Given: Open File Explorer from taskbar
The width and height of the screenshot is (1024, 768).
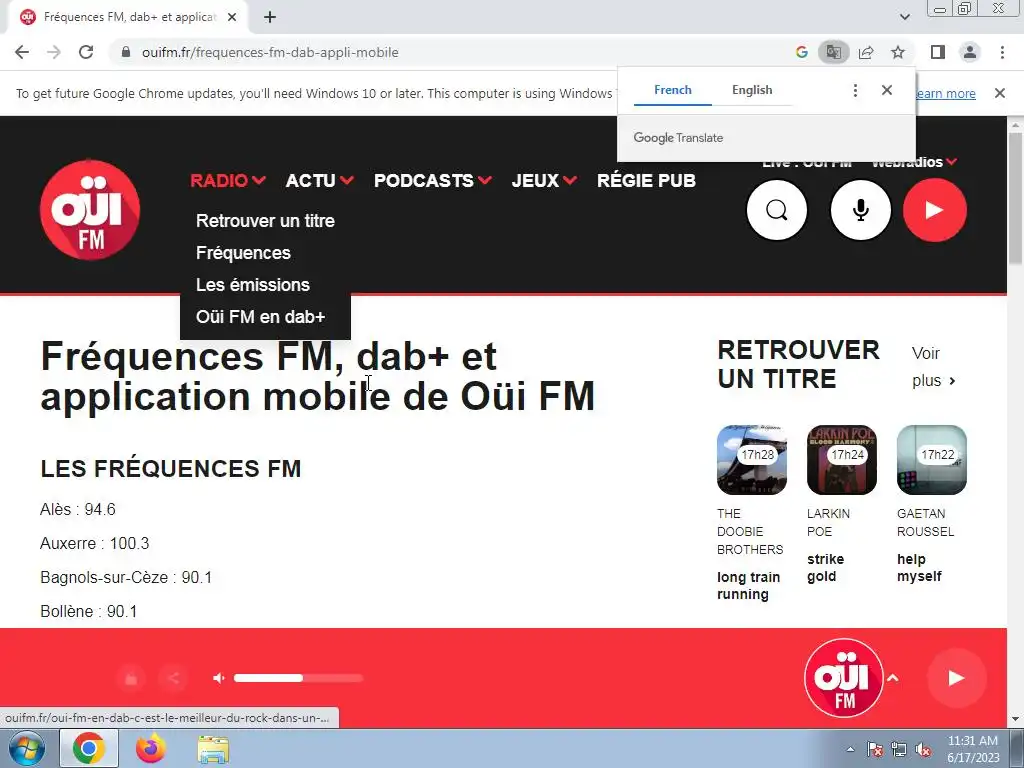Looking at the screenshot, I should [x=213, y=748].
